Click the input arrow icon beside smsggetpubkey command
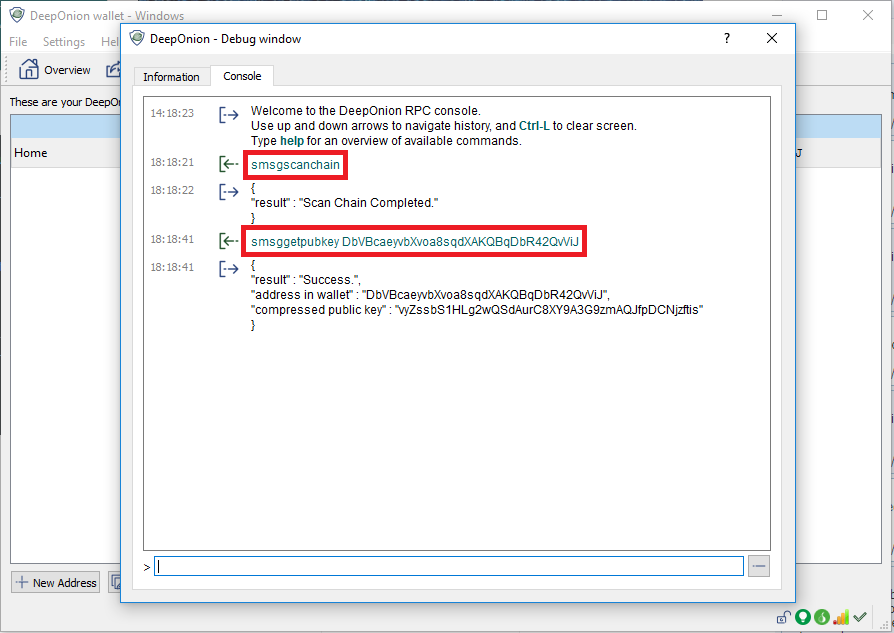Viewport: 894px width, 633px height. 229,241
